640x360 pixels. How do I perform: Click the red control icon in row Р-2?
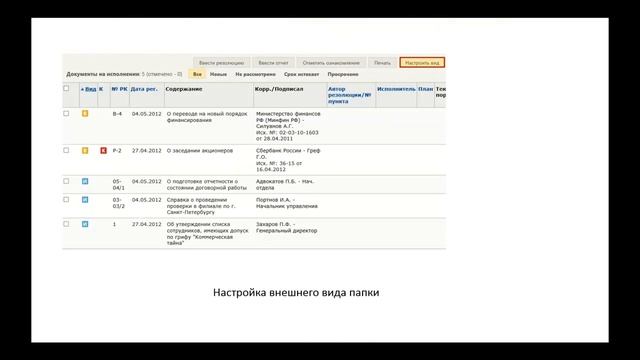coord(103,150)
